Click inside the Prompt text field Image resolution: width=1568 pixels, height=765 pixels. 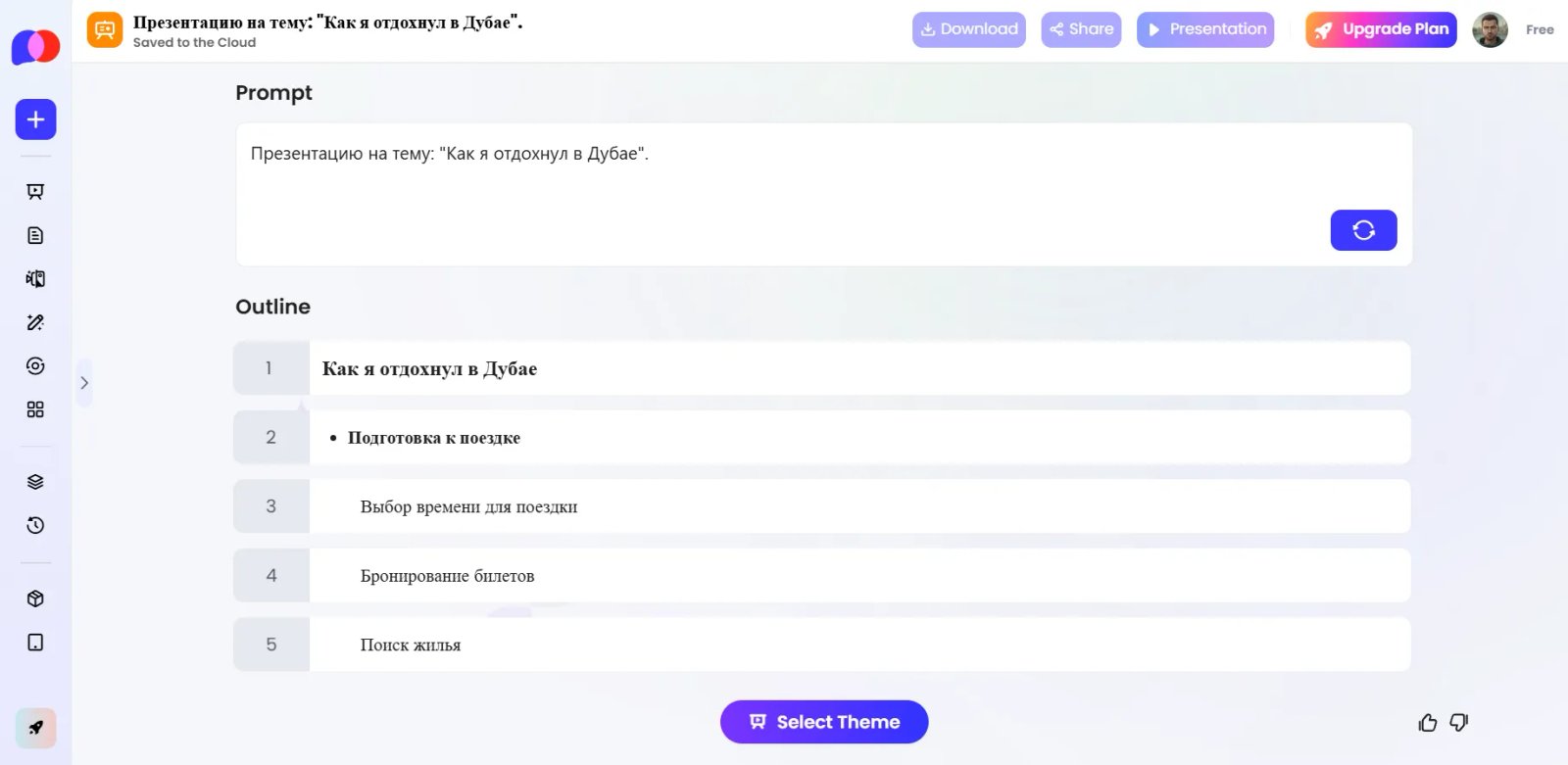pyautogui.click(x=823, y=194)
